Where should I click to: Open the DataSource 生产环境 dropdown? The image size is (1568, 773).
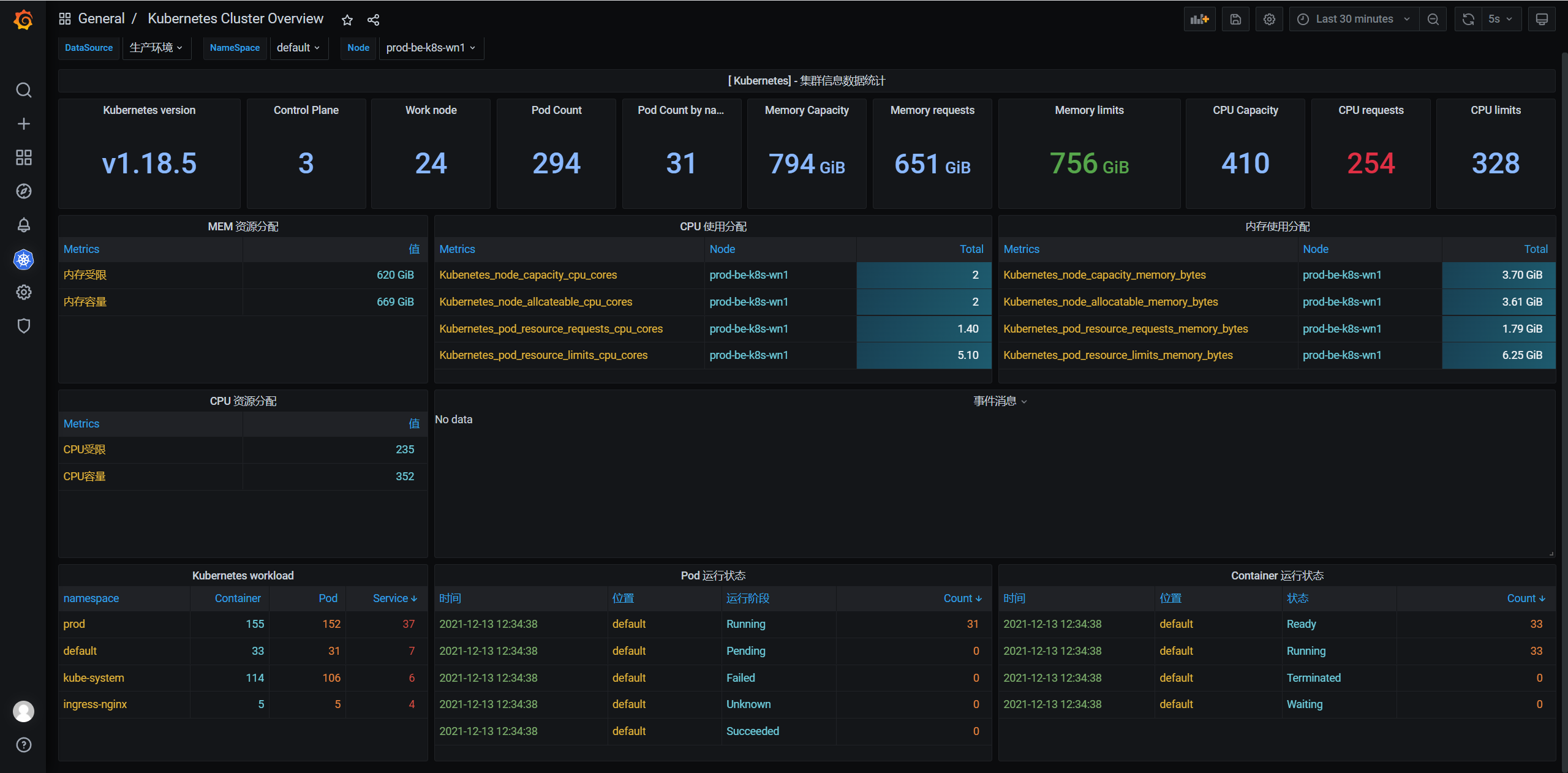click(x=156, y=48)
